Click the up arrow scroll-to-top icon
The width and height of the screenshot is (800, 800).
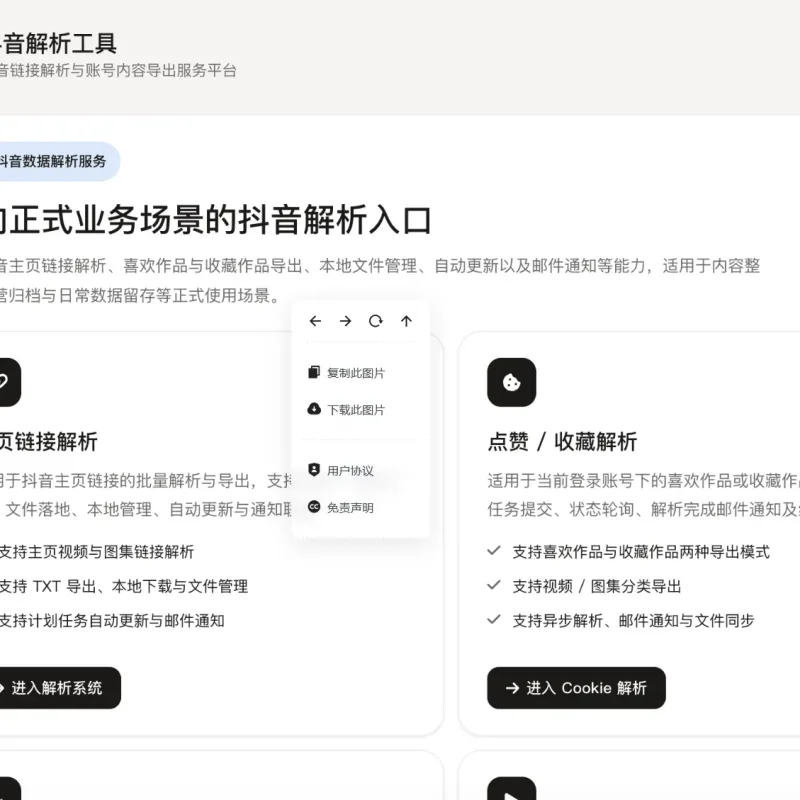pyautogui.click(x=406, y=321)
